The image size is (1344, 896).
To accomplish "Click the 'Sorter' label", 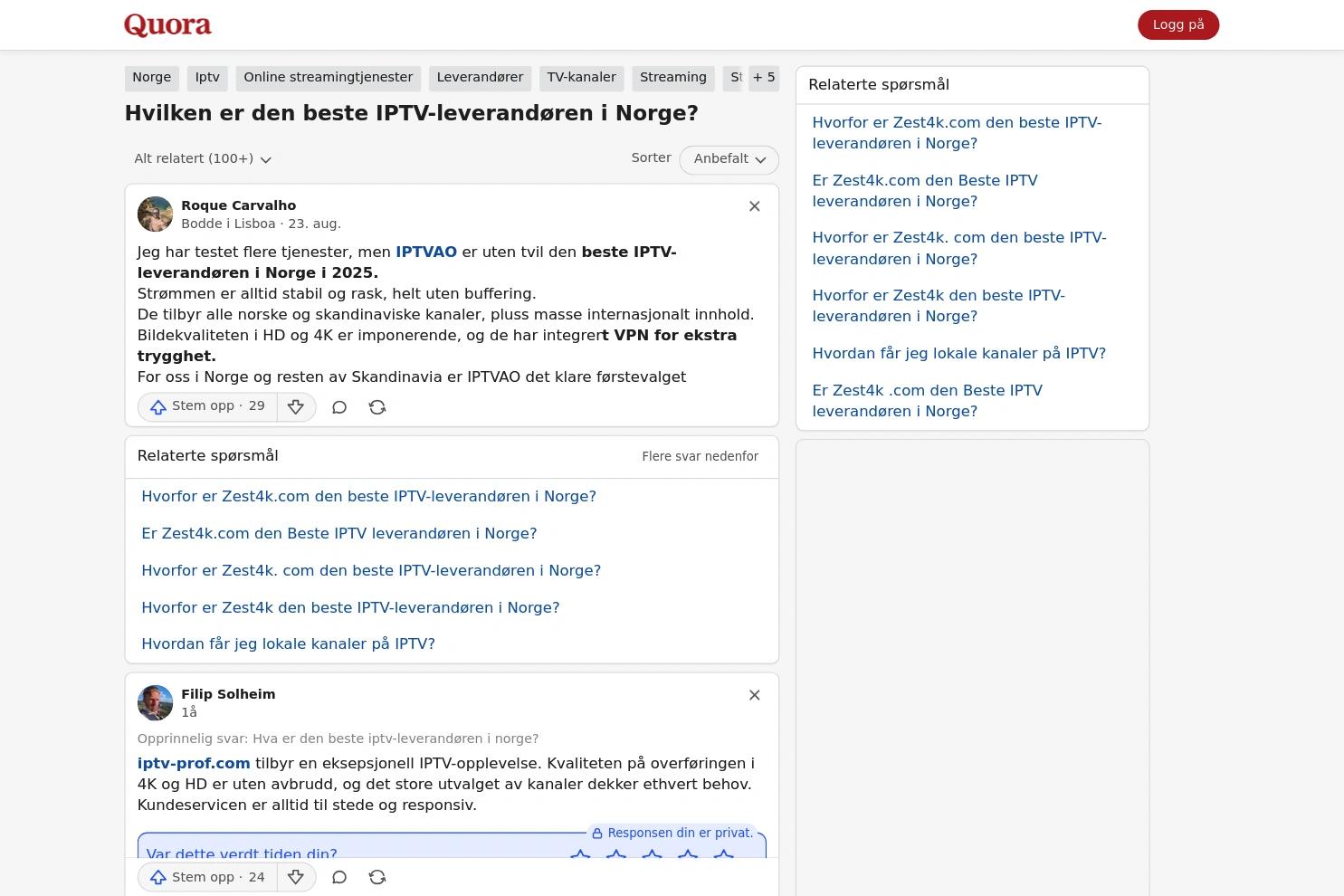I will coord(651,158).
